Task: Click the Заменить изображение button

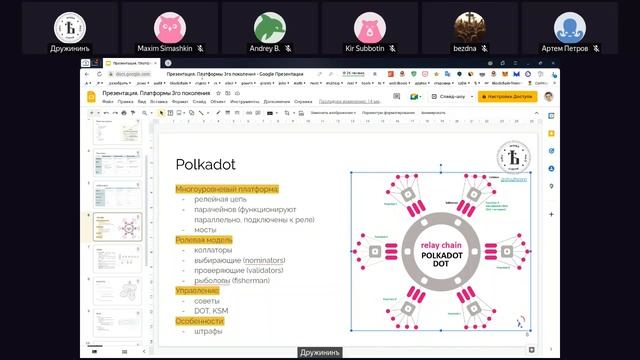Action: [333, 113]
